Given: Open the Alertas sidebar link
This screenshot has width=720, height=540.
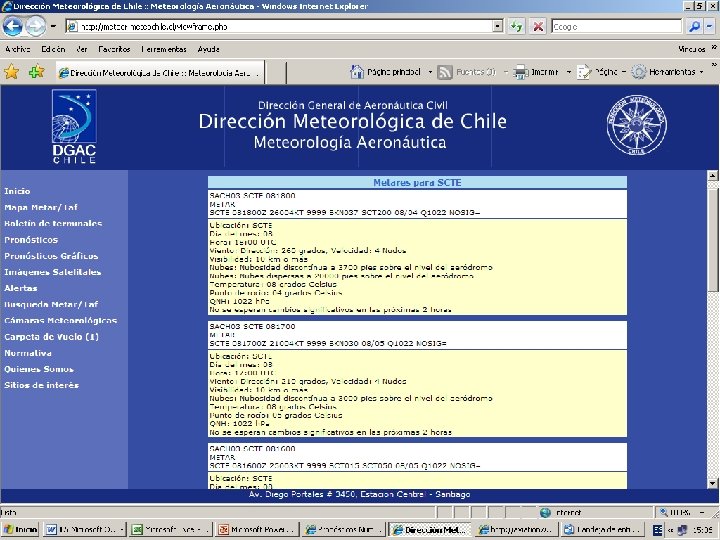Looking at the screenshot, I should coord(21,288).
